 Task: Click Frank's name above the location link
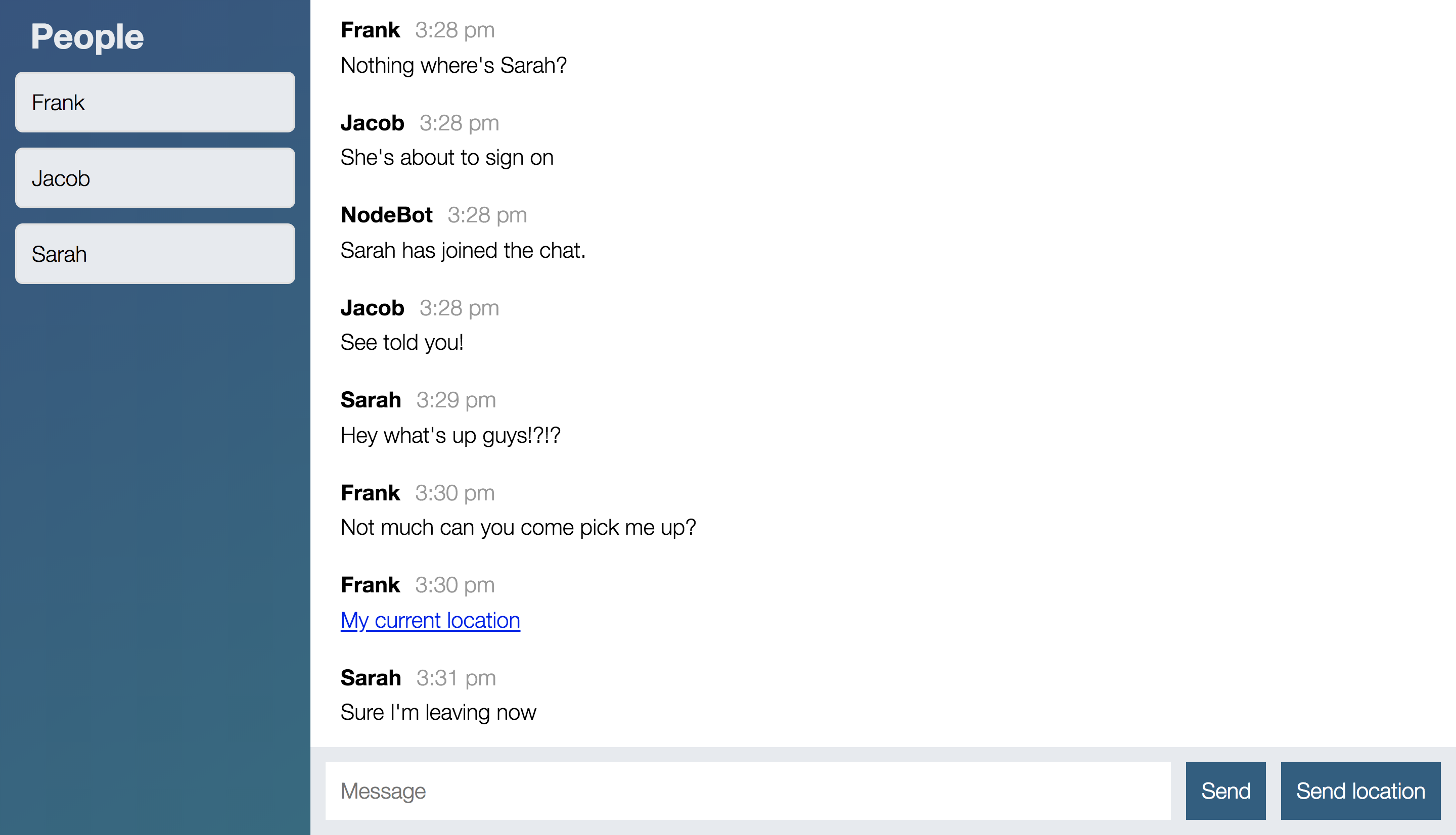(370, 585)
